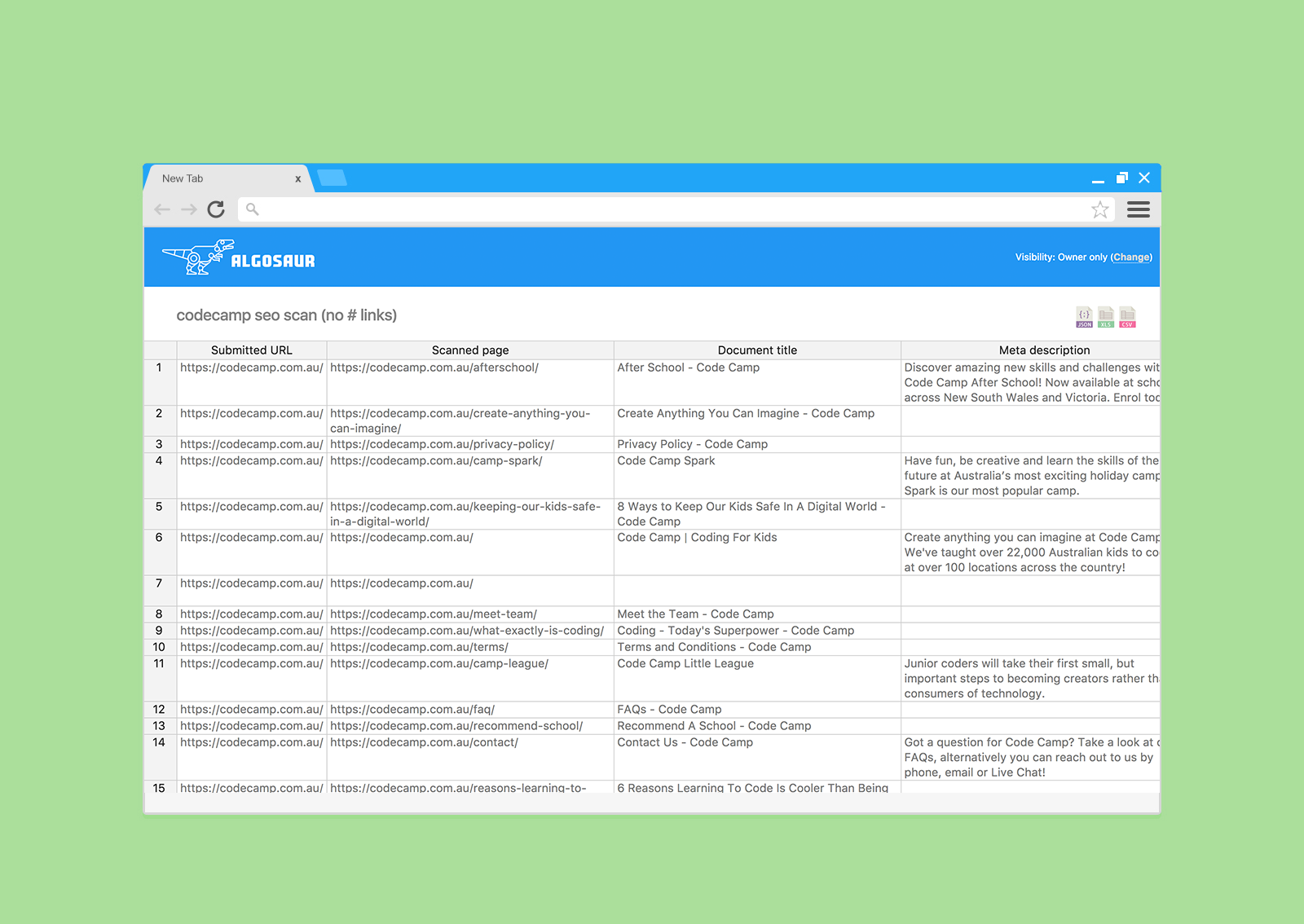Select the 'Recommend A School - Code Camp' title
The width and height of the screenshot is (1304, 924).
pos(714,726)
